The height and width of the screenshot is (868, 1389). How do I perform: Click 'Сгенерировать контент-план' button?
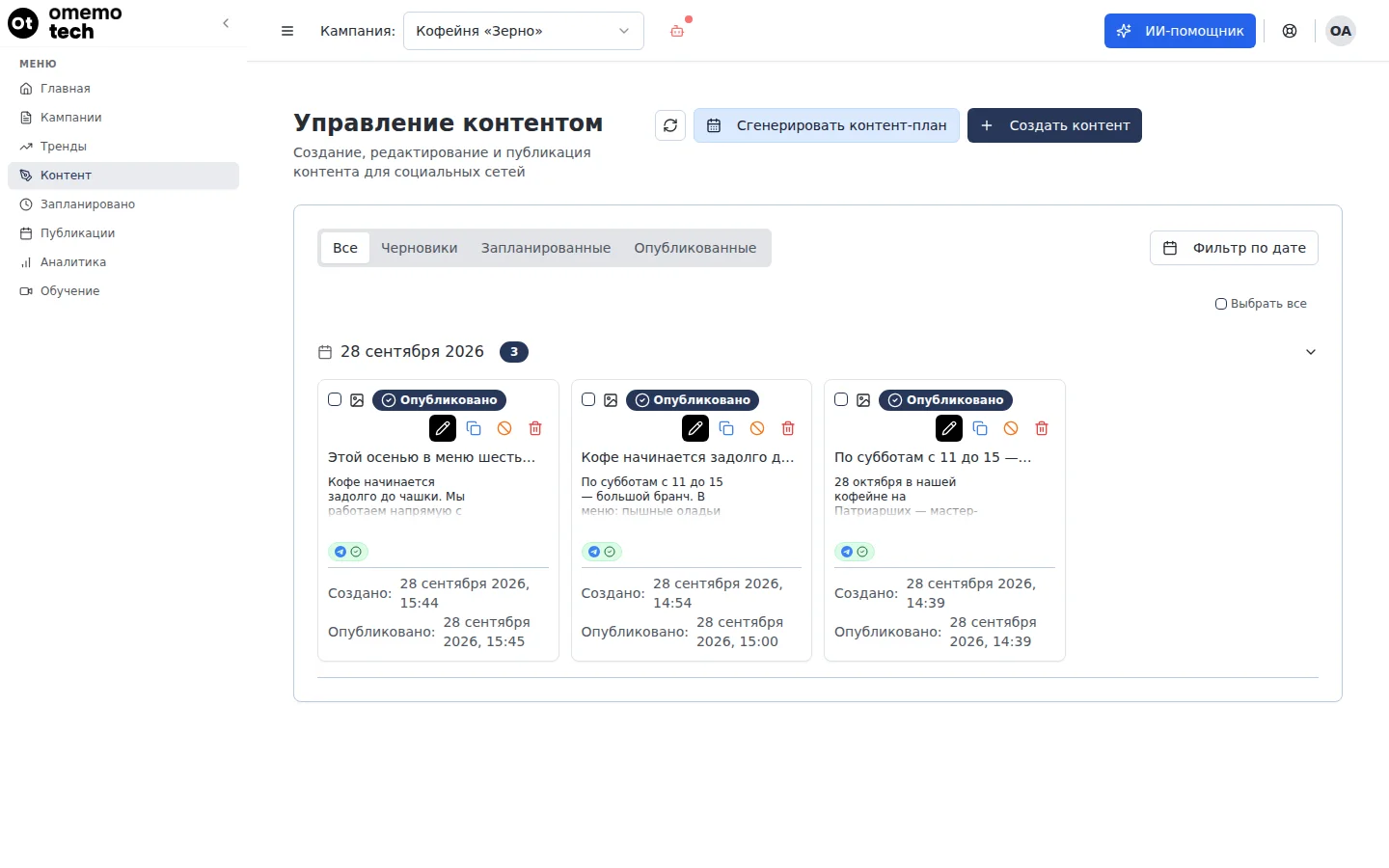pyautogui.click(x=827, y=125)
